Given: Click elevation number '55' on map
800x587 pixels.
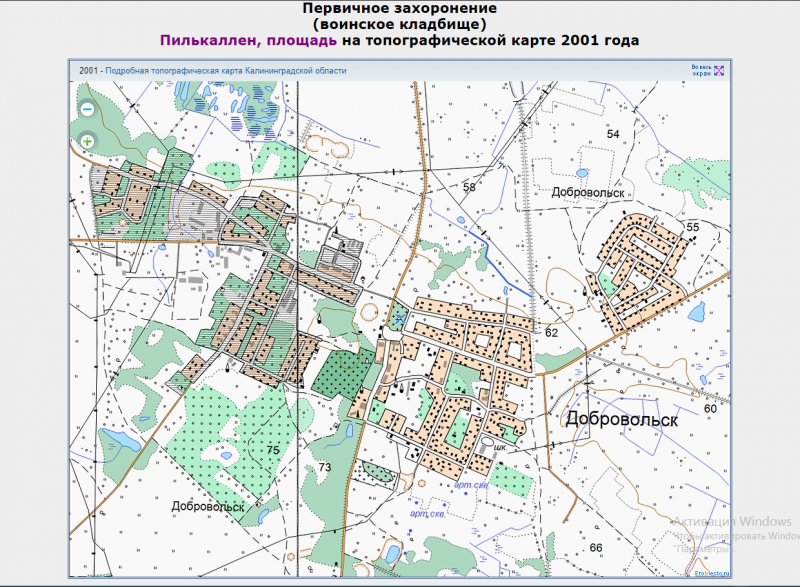Looking at the screenshot, I should [x=692, y=227].
